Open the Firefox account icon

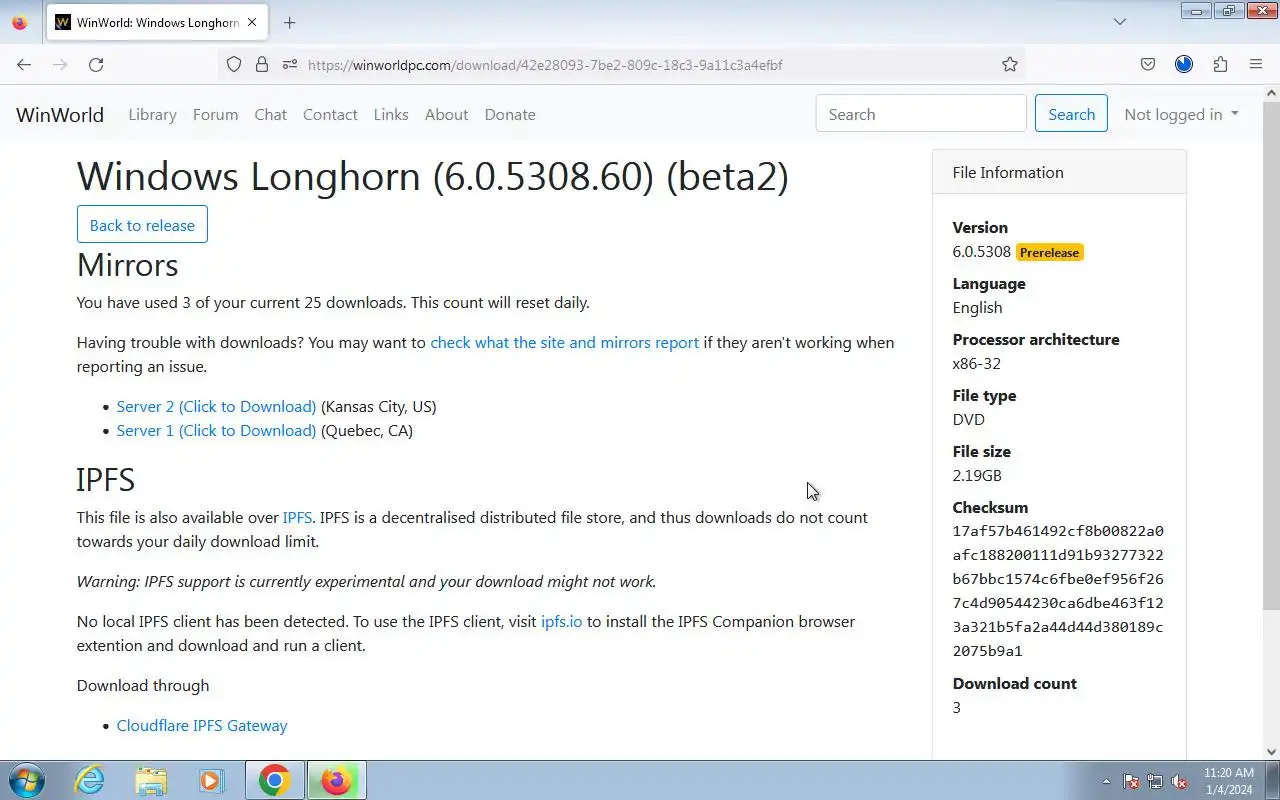coord(1184,64)
